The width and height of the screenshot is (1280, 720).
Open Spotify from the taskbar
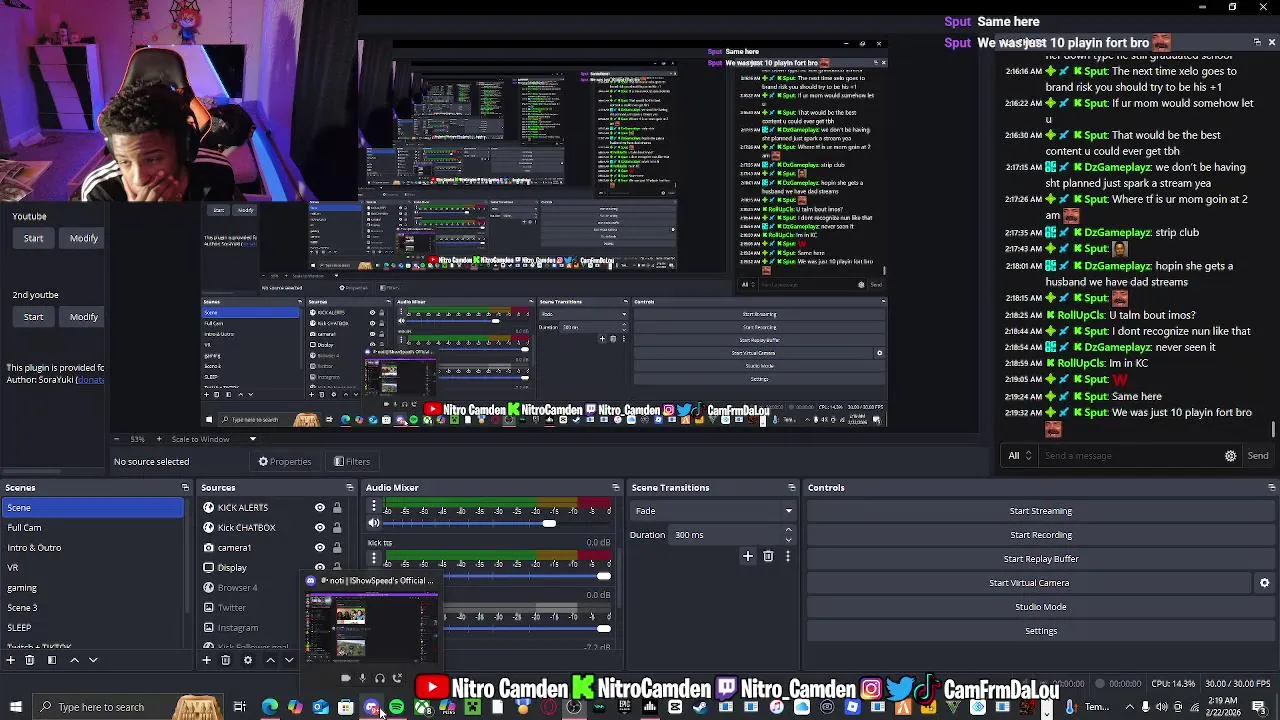tap(397, 707)
